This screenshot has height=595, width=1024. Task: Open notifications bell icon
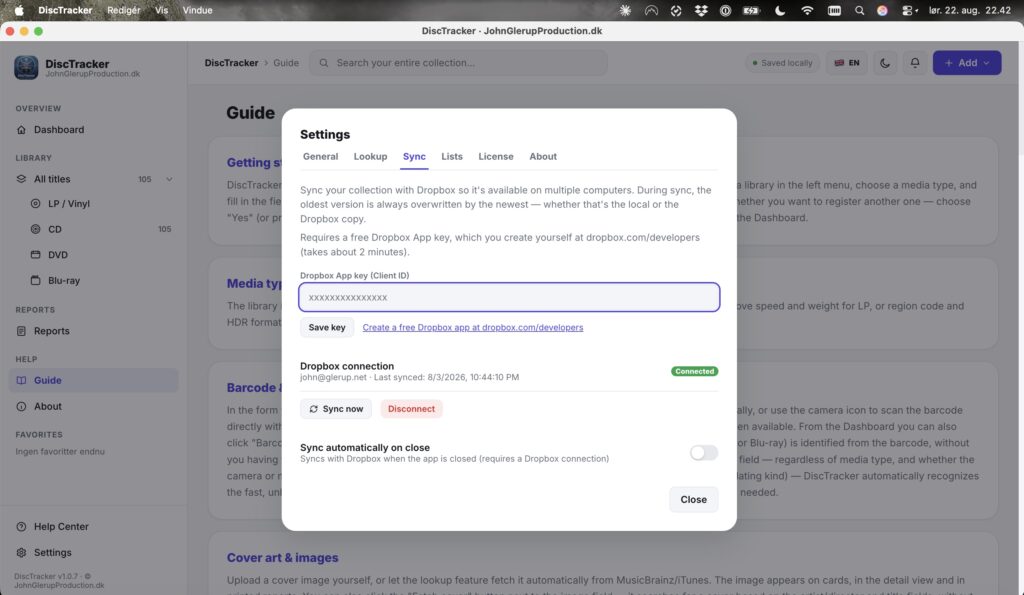[915, 63]
